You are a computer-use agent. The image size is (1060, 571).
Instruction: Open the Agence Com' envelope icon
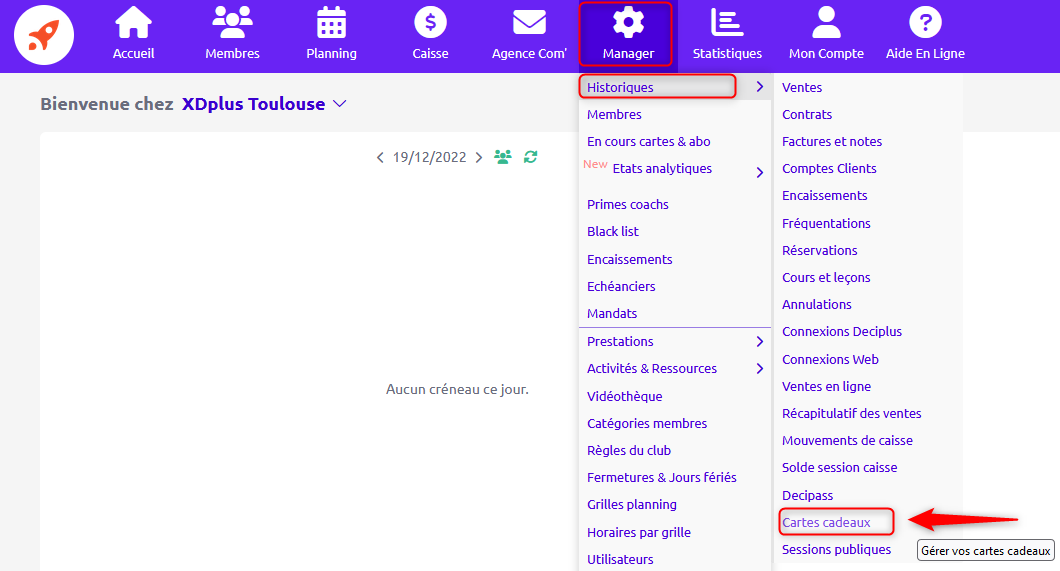pos(529,22)
